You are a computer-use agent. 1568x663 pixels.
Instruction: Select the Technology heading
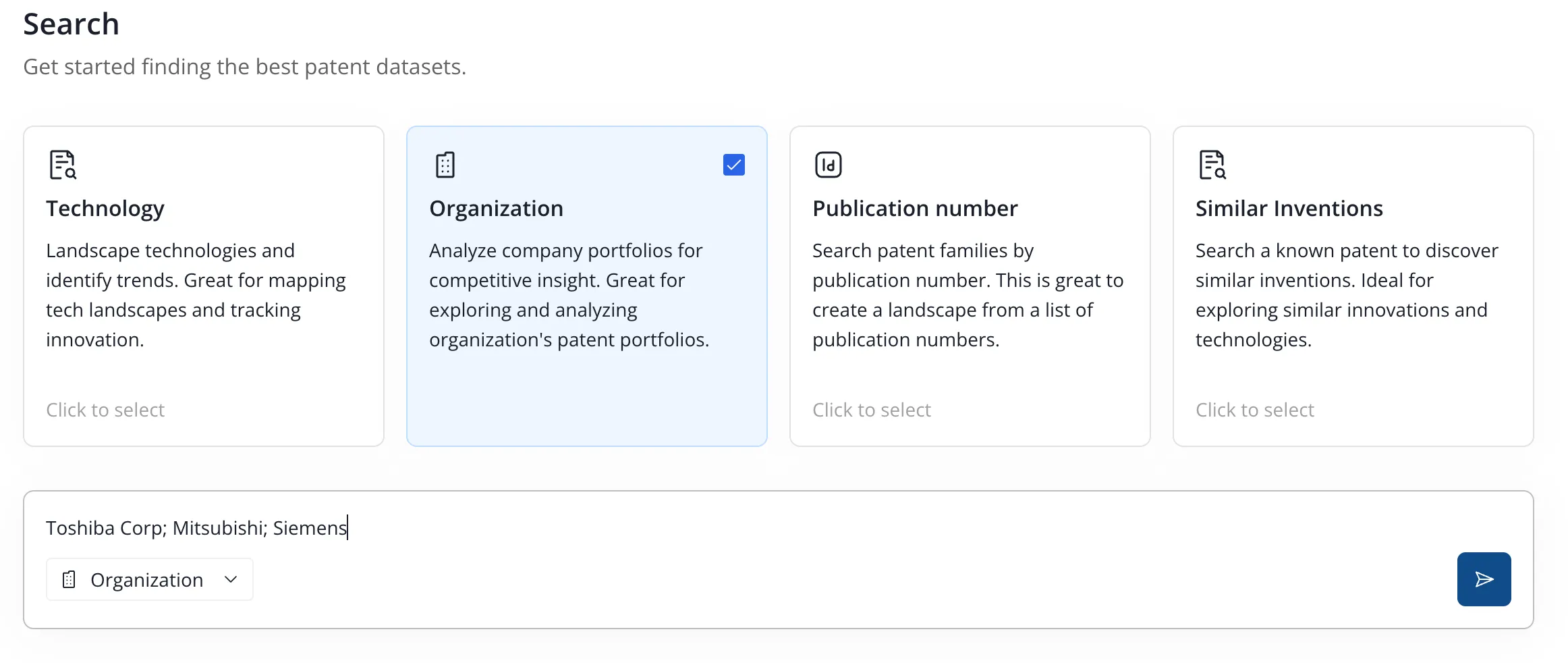[105, 209]
